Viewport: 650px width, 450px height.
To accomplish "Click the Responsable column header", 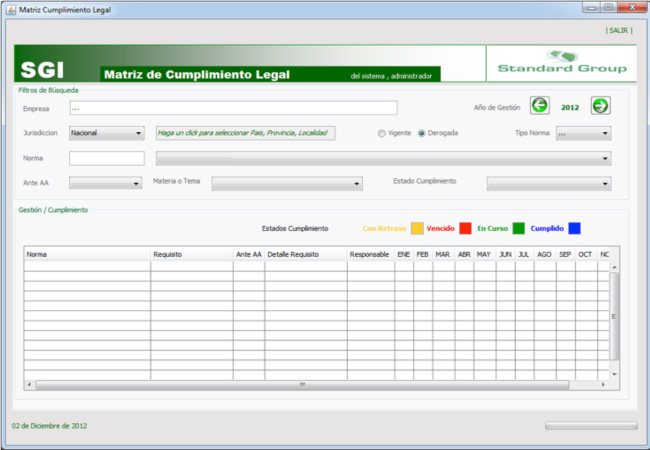I will 369,255.
